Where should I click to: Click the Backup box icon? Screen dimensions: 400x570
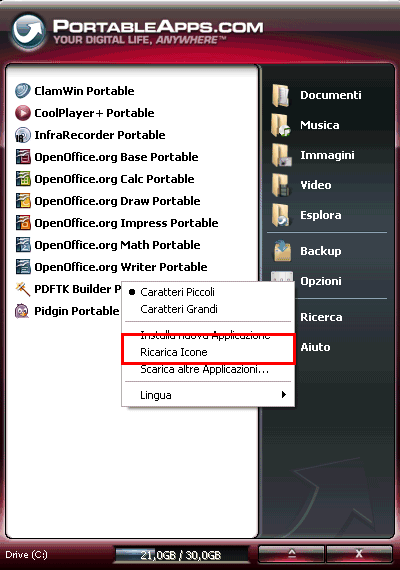(282, 251)
